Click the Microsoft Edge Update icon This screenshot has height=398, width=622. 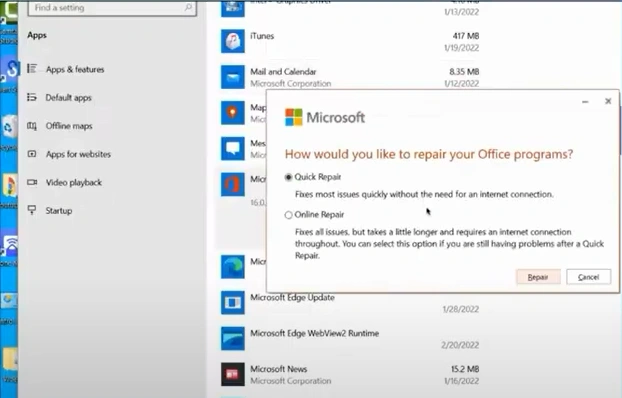click(x=232, y=303)
